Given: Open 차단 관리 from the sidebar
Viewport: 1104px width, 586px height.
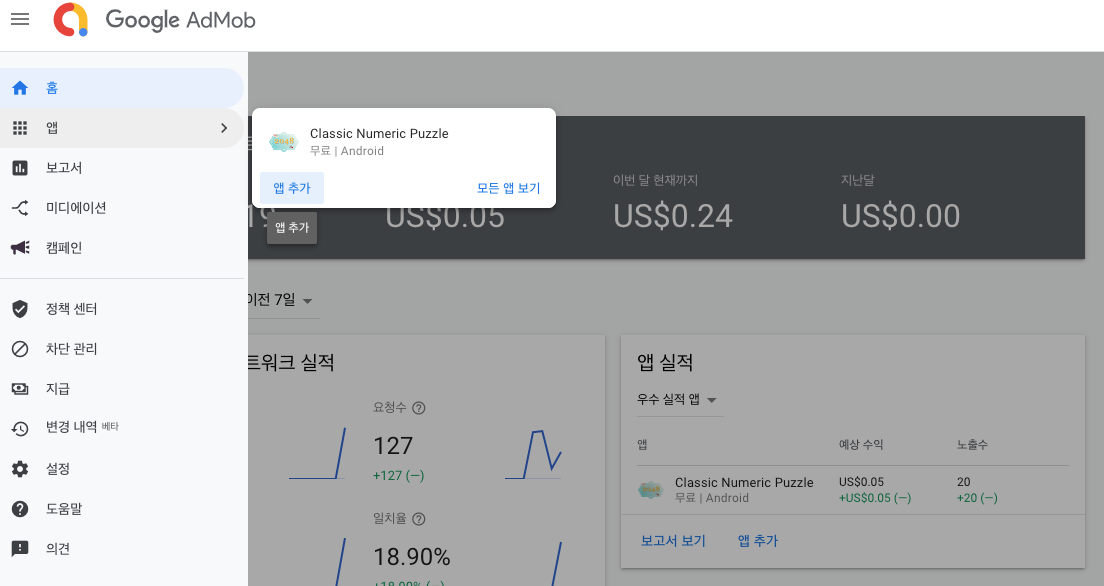Looking at the screenshot, I should click(122, 349).
